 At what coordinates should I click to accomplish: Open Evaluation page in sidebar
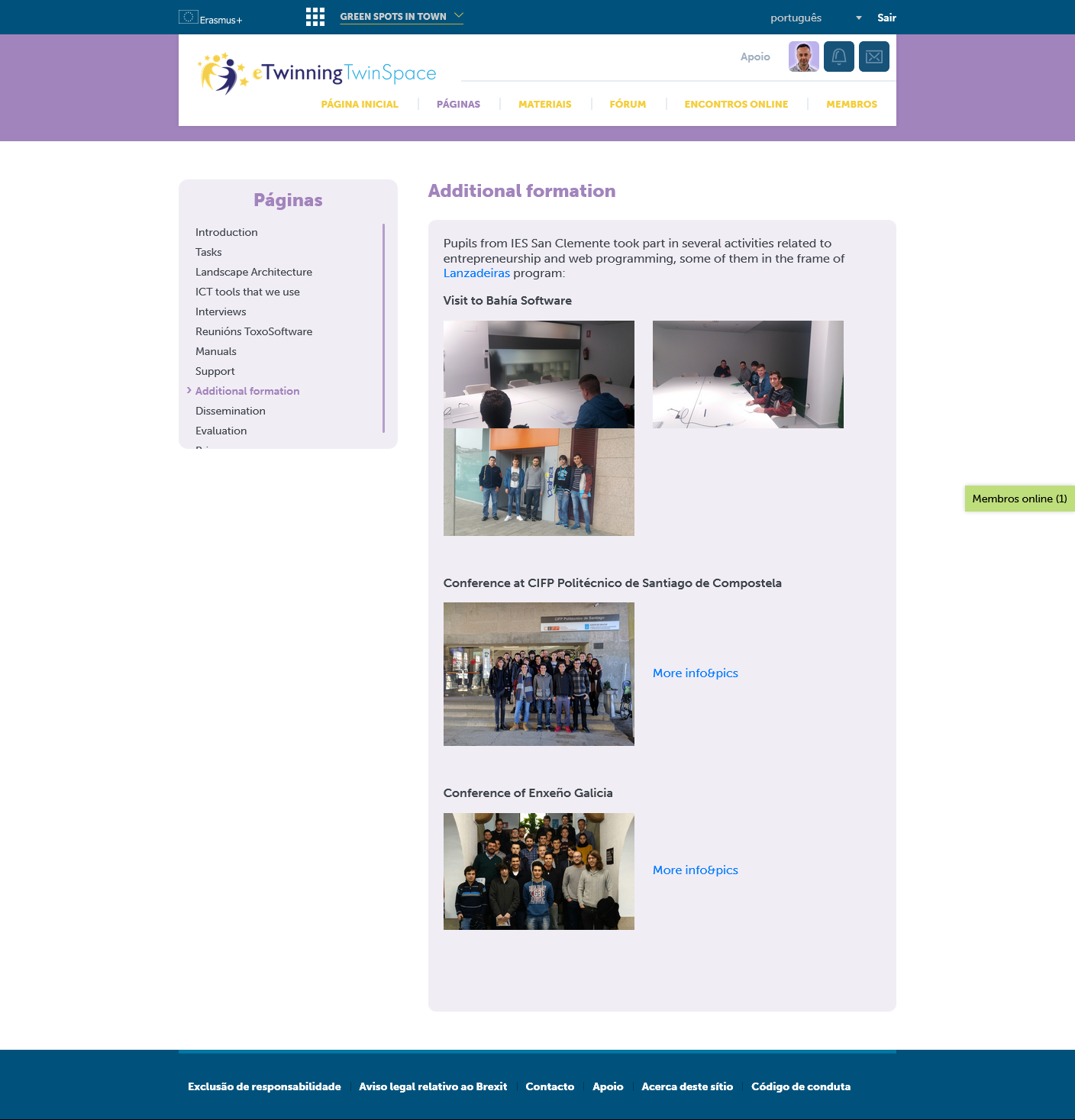coord(221,431)
